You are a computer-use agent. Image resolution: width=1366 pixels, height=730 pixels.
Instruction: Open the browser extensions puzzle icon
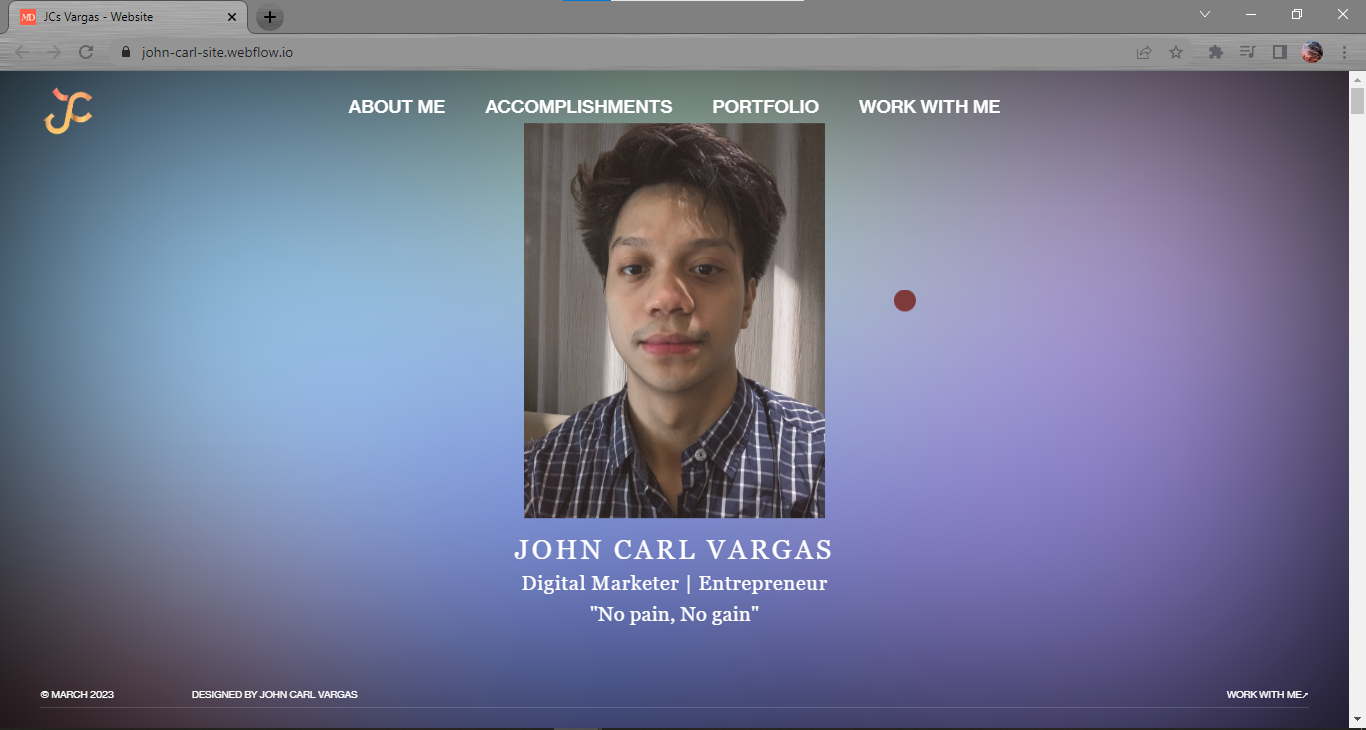click(x=1215, y=52)
